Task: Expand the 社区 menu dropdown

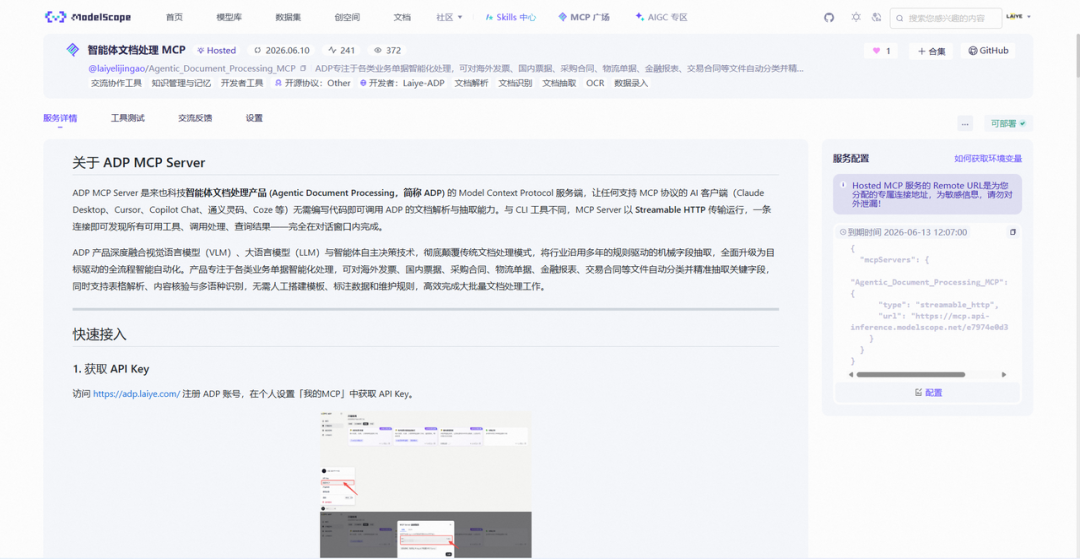Action: 449,17
